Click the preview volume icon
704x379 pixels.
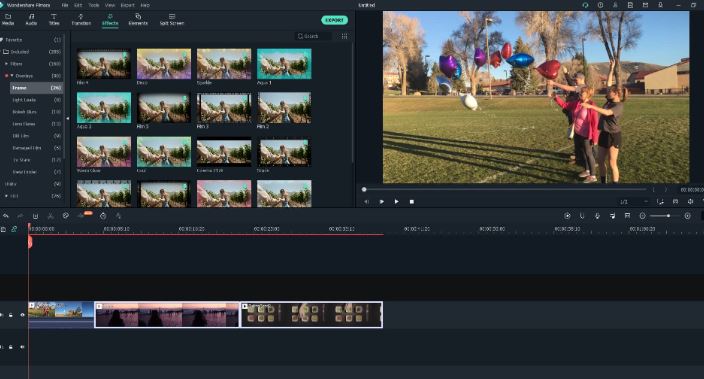tap(691, 202)
